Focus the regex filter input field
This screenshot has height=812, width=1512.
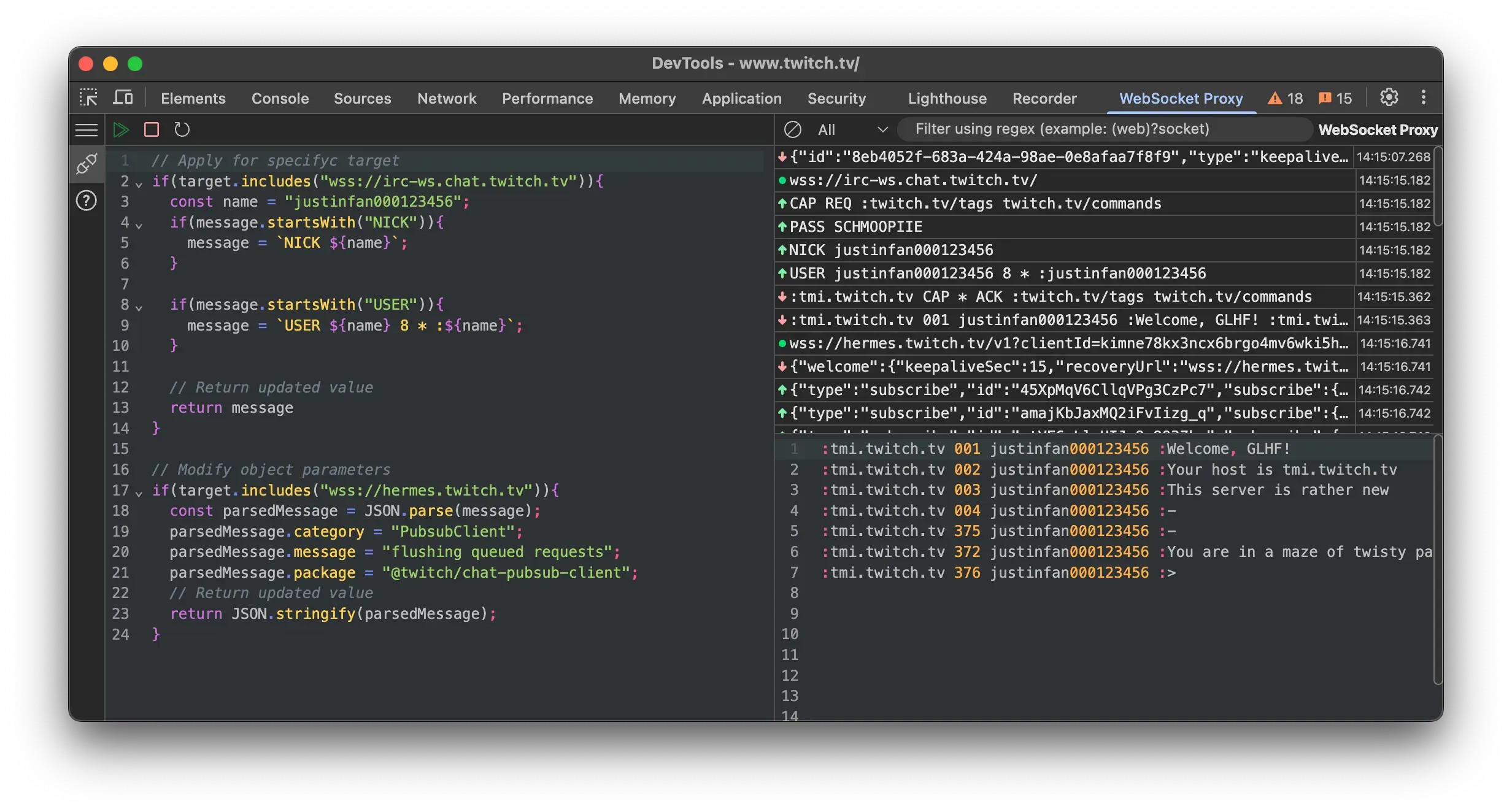(x=1105, y=129)
